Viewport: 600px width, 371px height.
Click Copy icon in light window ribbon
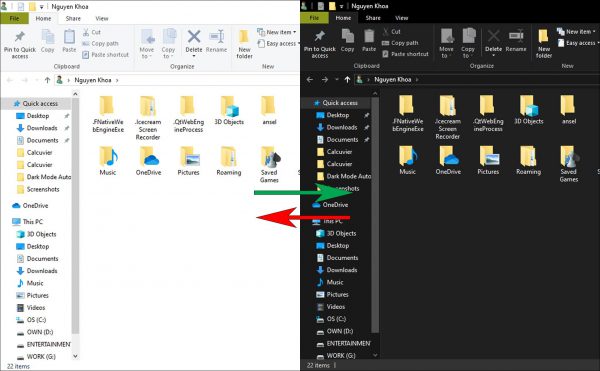[47, 41]
